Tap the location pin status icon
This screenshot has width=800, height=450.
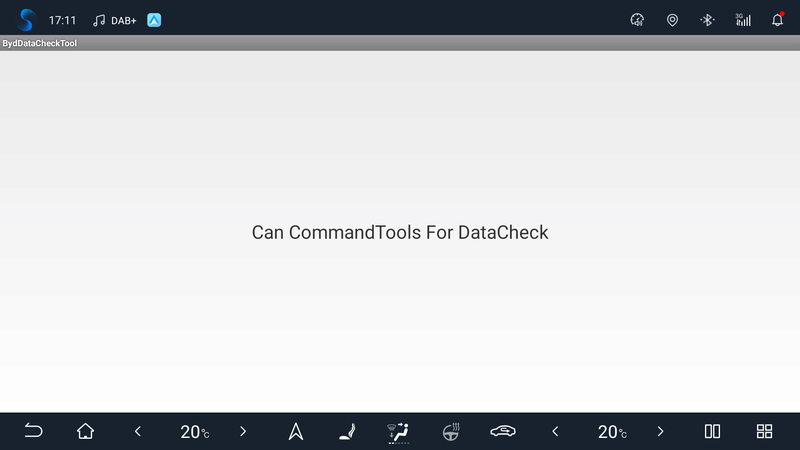[672, 19]
